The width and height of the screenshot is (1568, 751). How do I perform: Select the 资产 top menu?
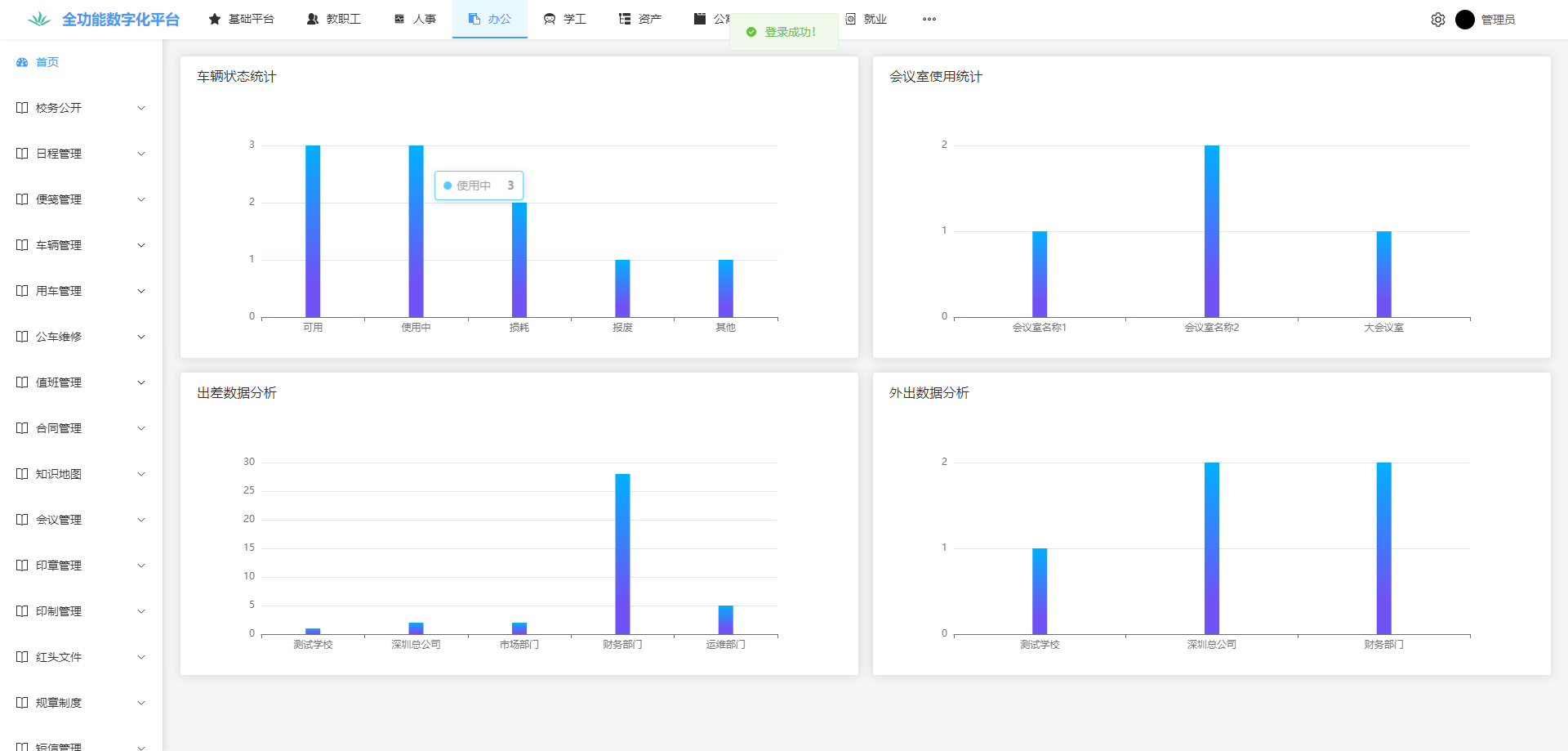(640, 19)
